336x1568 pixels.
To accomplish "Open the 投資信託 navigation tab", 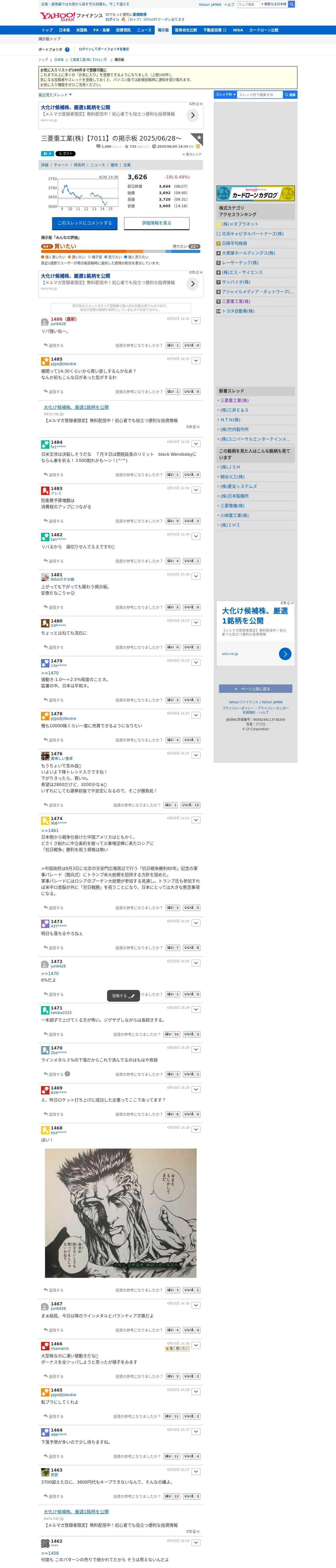I will 123,30.
